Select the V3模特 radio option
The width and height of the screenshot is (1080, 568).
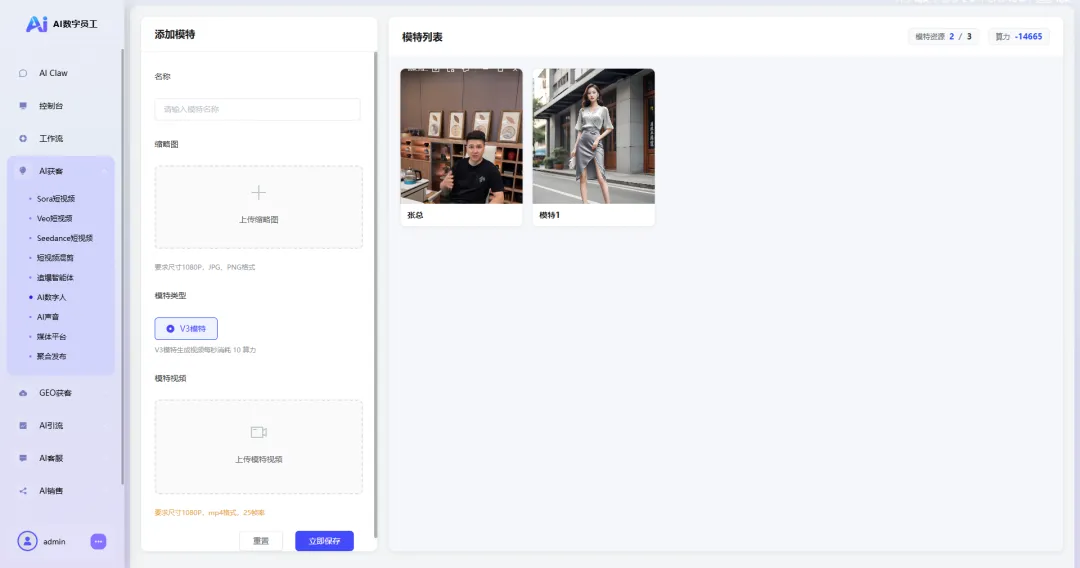coord(186,328)
